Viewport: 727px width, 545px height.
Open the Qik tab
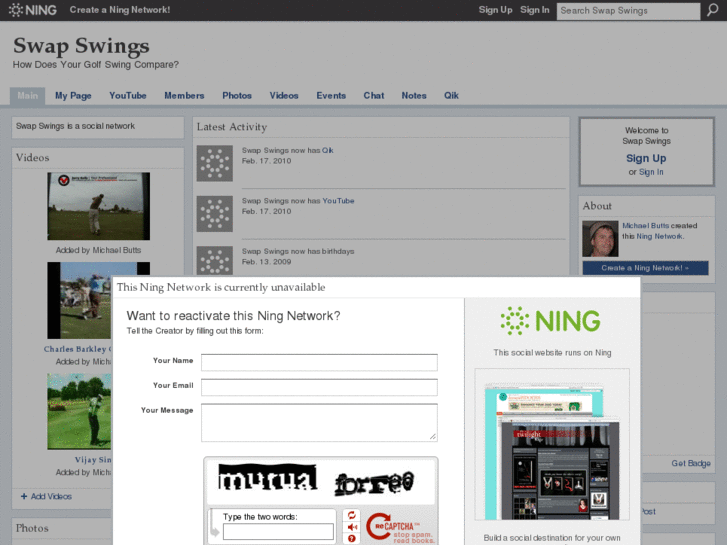pos(451,96)
